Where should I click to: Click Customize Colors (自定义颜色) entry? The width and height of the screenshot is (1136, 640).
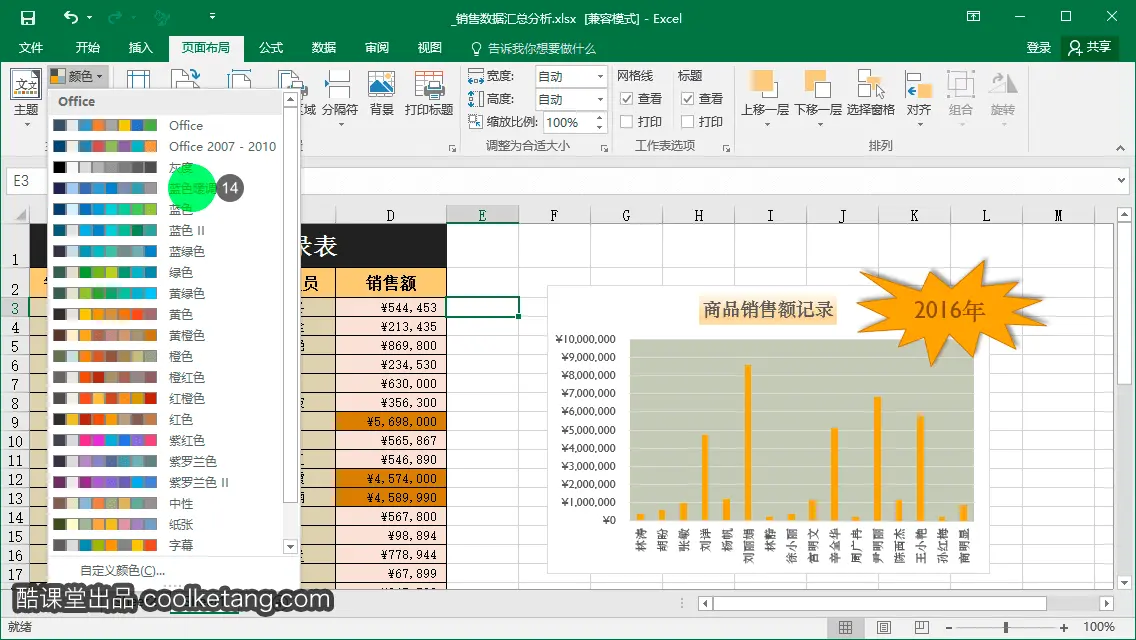[122, 570]
